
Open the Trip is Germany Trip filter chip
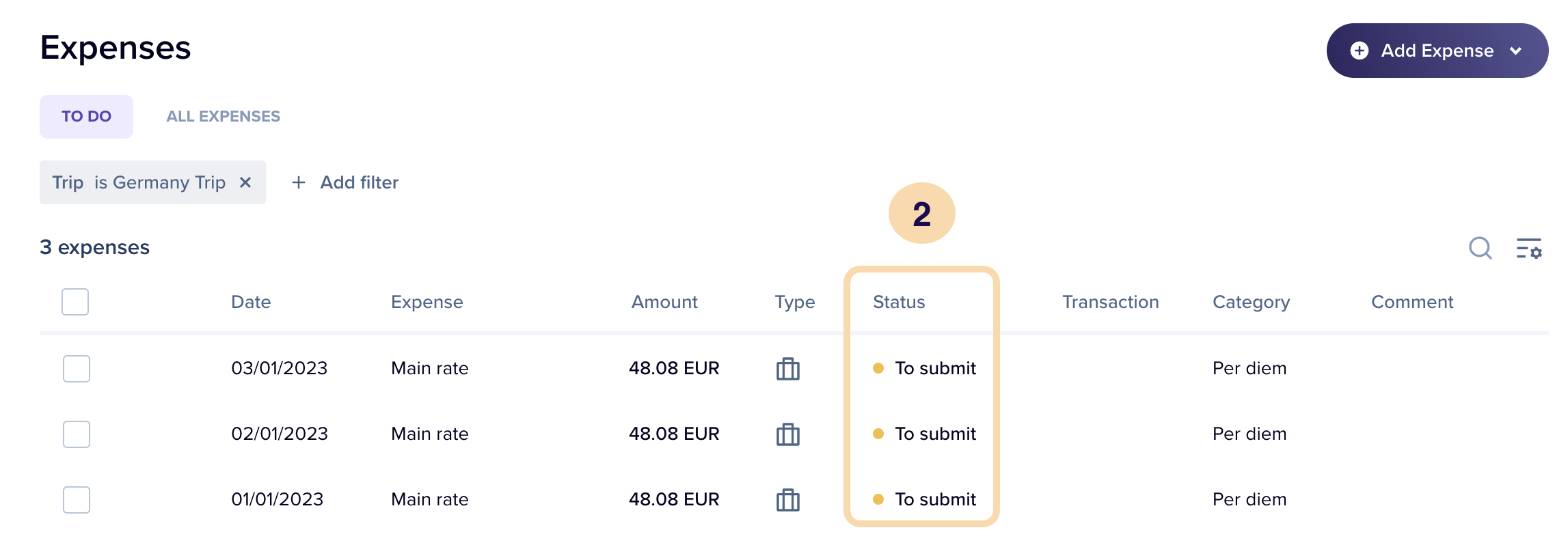click(139, 182)
